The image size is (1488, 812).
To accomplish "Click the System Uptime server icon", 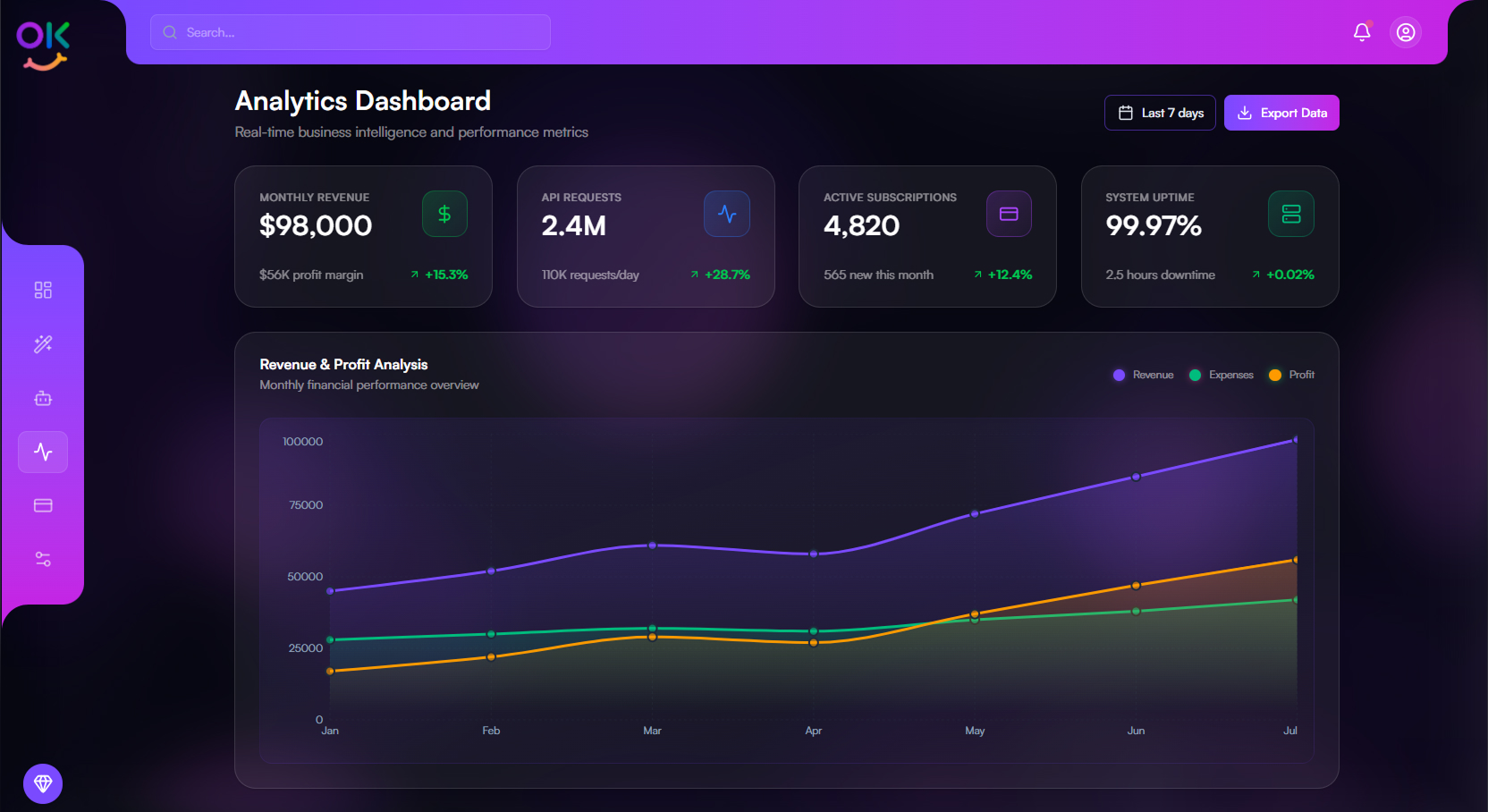I will 1290,214.
